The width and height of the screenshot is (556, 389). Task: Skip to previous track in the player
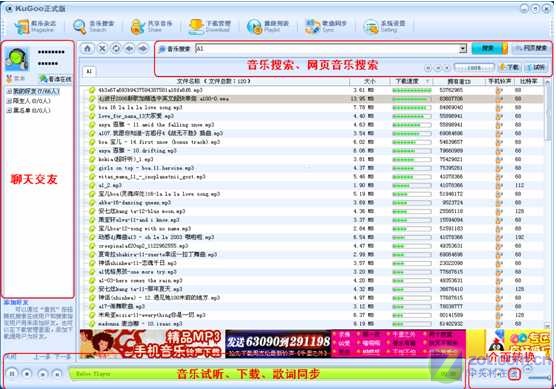pos(43,373)
